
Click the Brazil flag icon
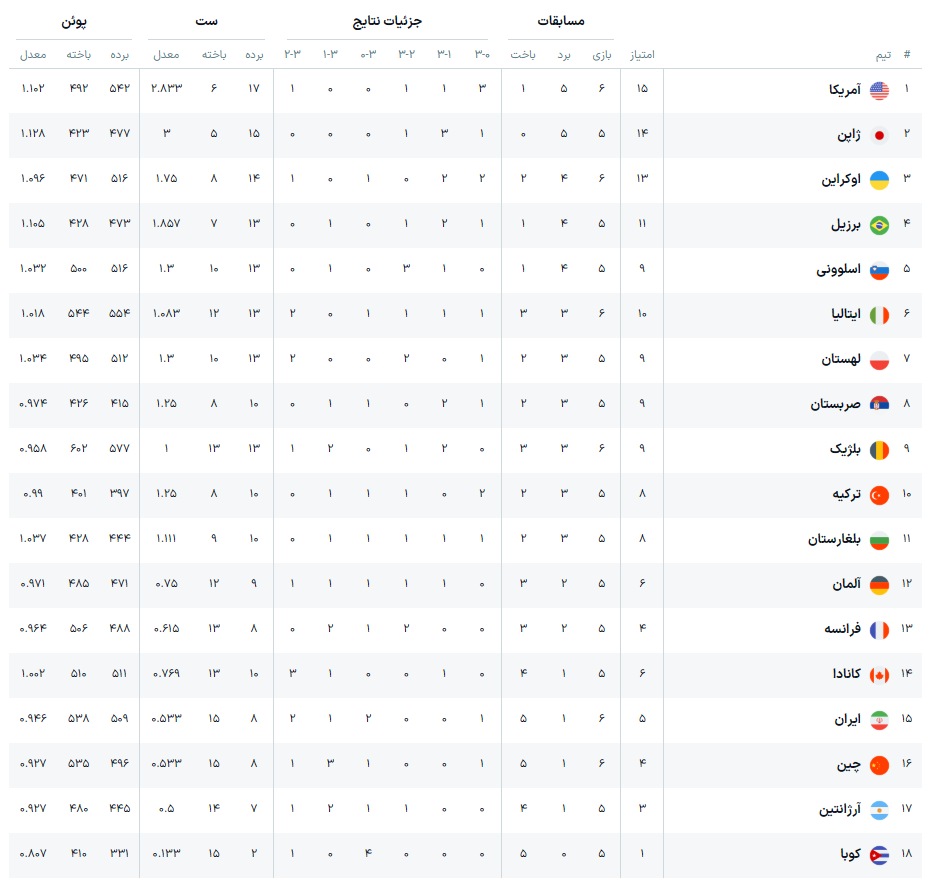879,225
